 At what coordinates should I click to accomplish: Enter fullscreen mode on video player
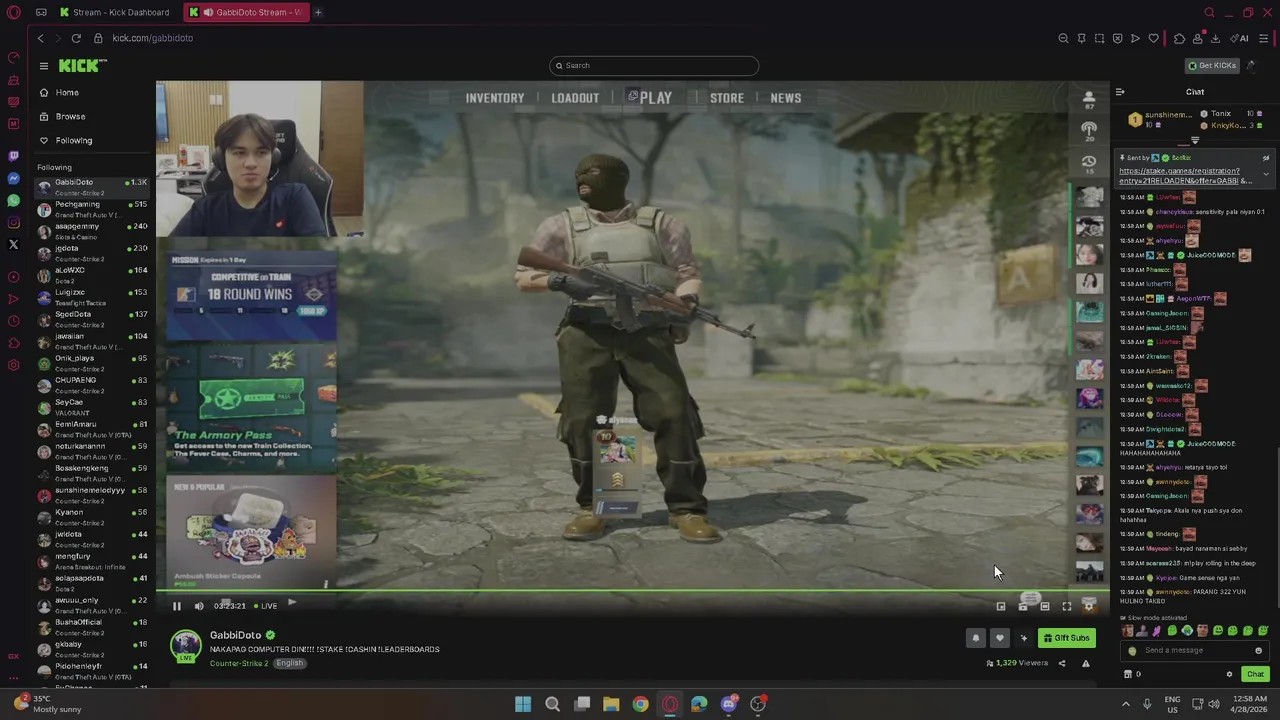(1067, 606)
